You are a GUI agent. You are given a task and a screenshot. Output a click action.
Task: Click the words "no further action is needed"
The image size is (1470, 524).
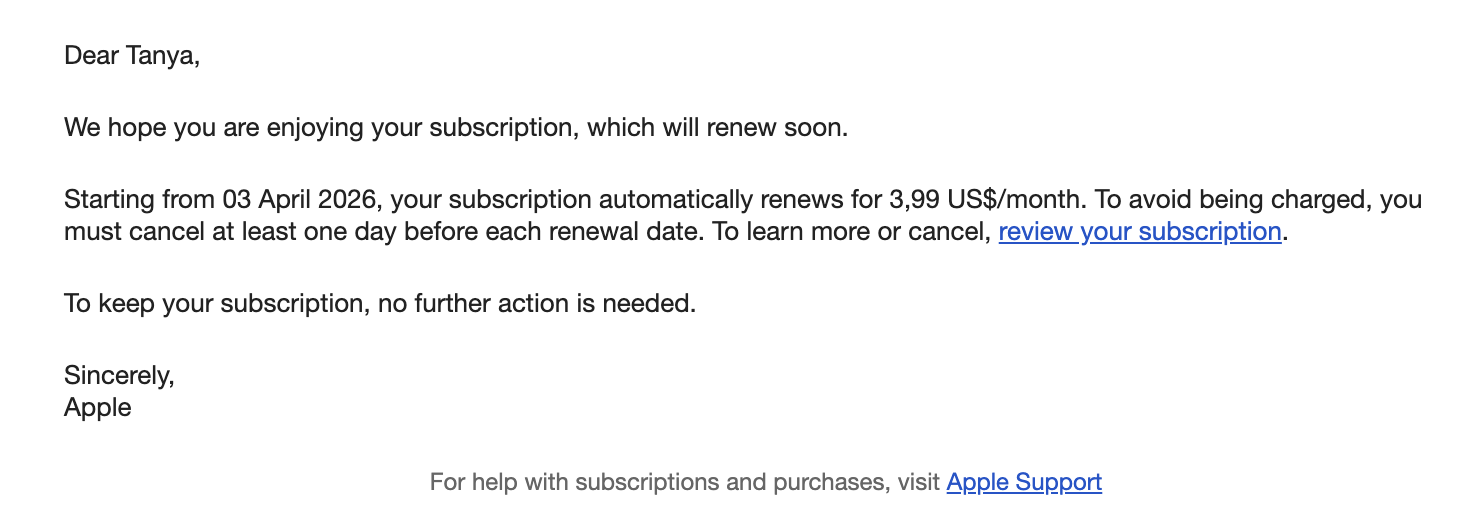coord(536,303)
